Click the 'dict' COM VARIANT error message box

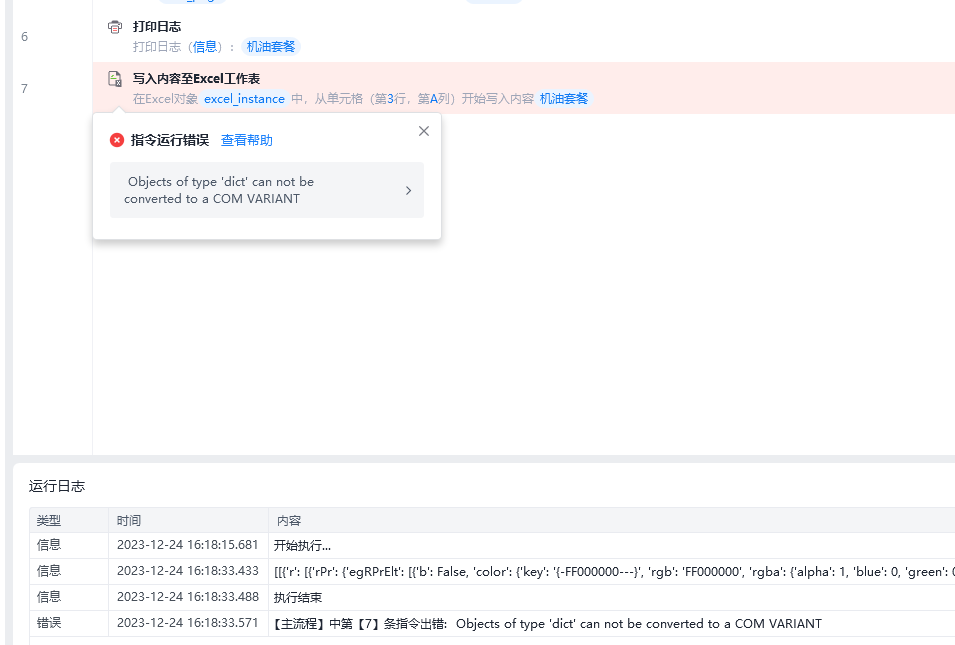tap(267, 190)
